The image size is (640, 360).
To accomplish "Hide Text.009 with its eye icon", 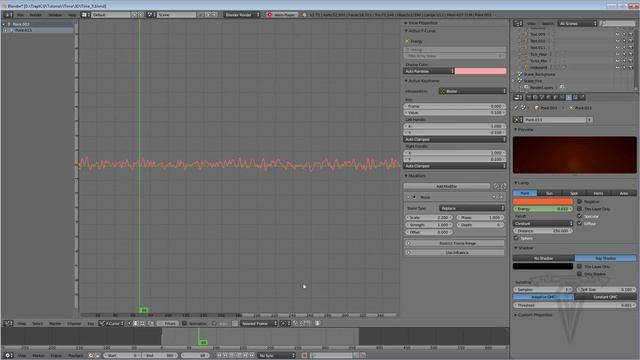I will [x=618, y=34].
